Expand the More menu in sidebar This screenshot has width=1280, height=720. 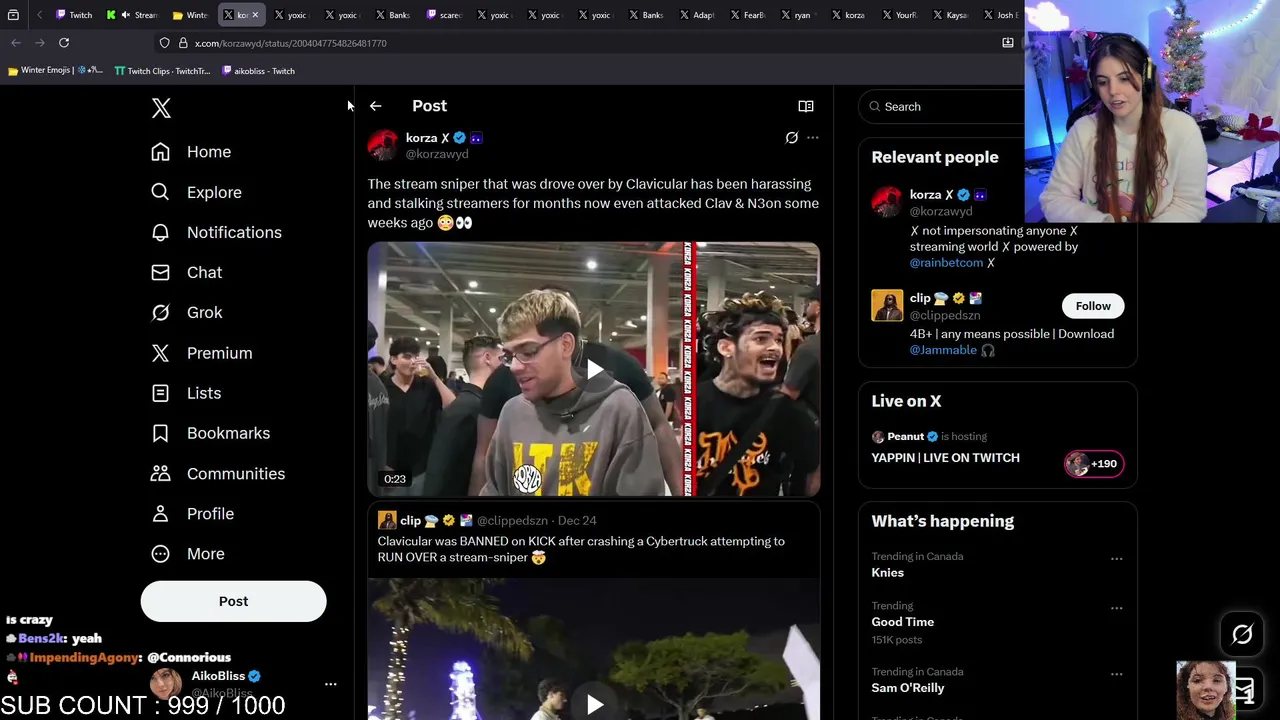click(188, 553)
